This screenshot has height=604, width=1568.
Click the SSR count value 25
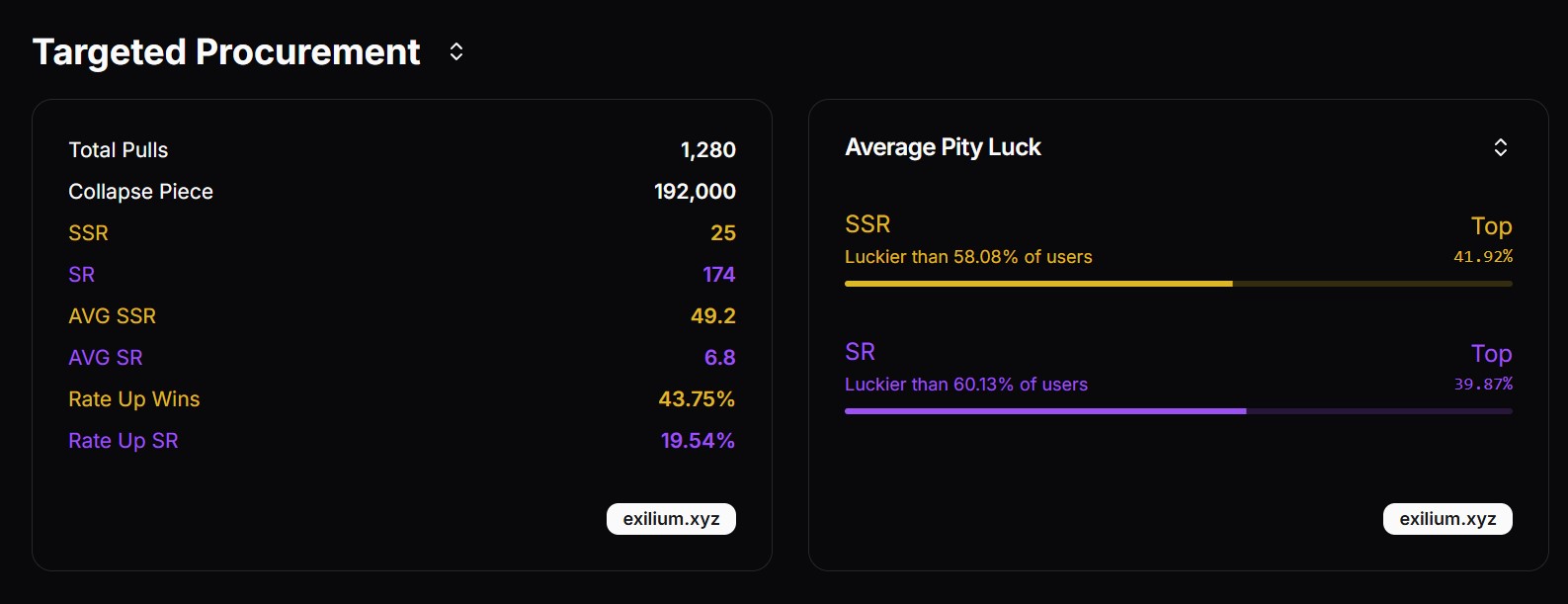tap(723, 233)
